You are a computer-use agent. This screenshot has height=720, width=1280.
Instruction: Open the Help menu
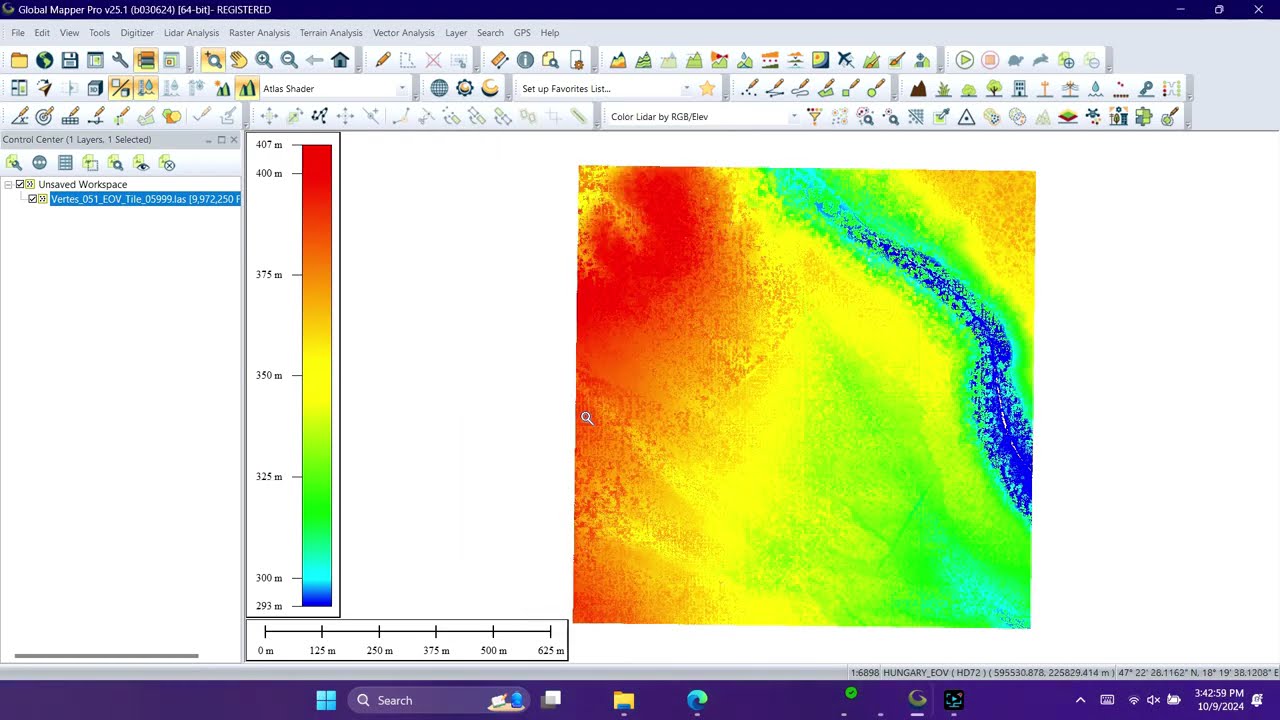(x=550, y=33)
